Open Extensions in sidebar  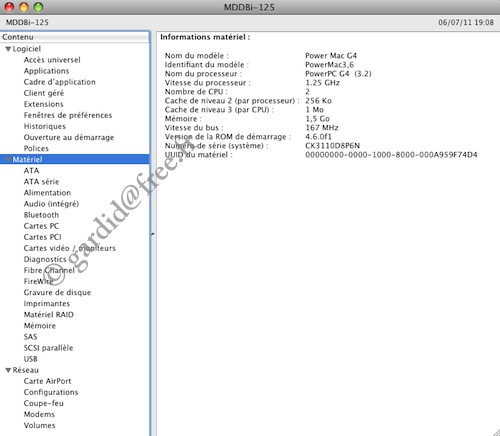[x=43, y=104]
